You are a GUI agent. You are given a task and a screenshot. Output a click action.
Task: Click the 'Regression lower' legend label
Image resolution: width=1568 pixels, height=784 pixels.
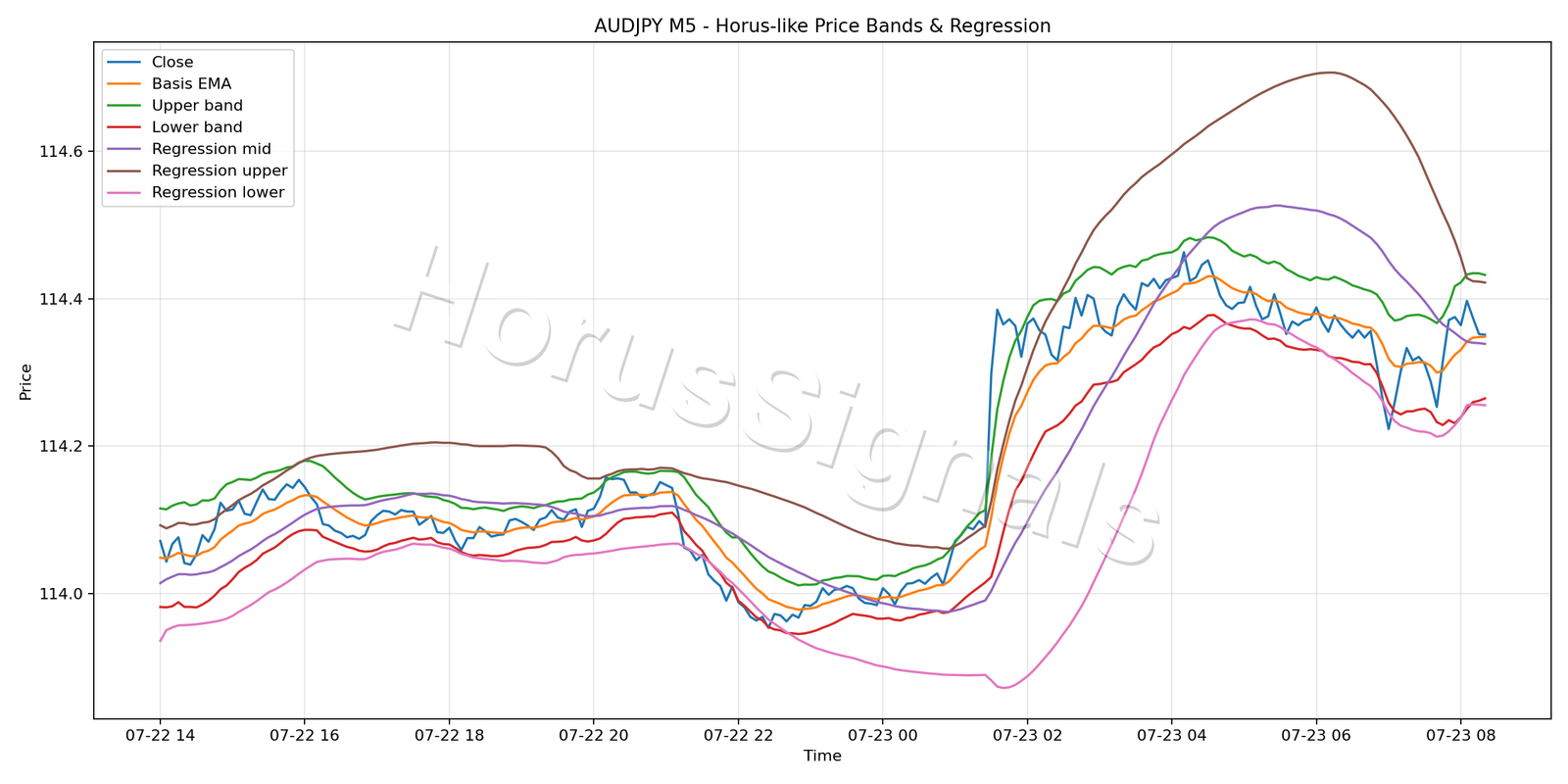[219, 193]
